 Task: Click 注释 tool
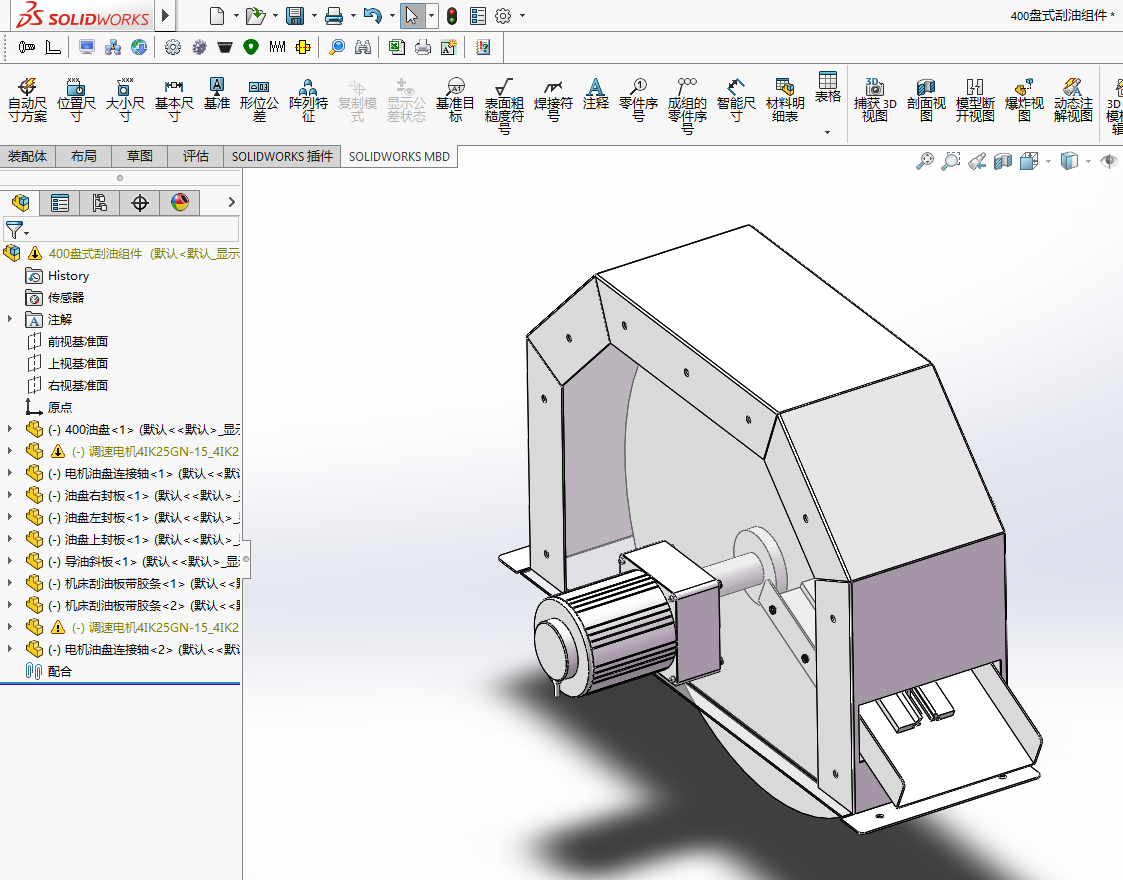pos(595,94)
